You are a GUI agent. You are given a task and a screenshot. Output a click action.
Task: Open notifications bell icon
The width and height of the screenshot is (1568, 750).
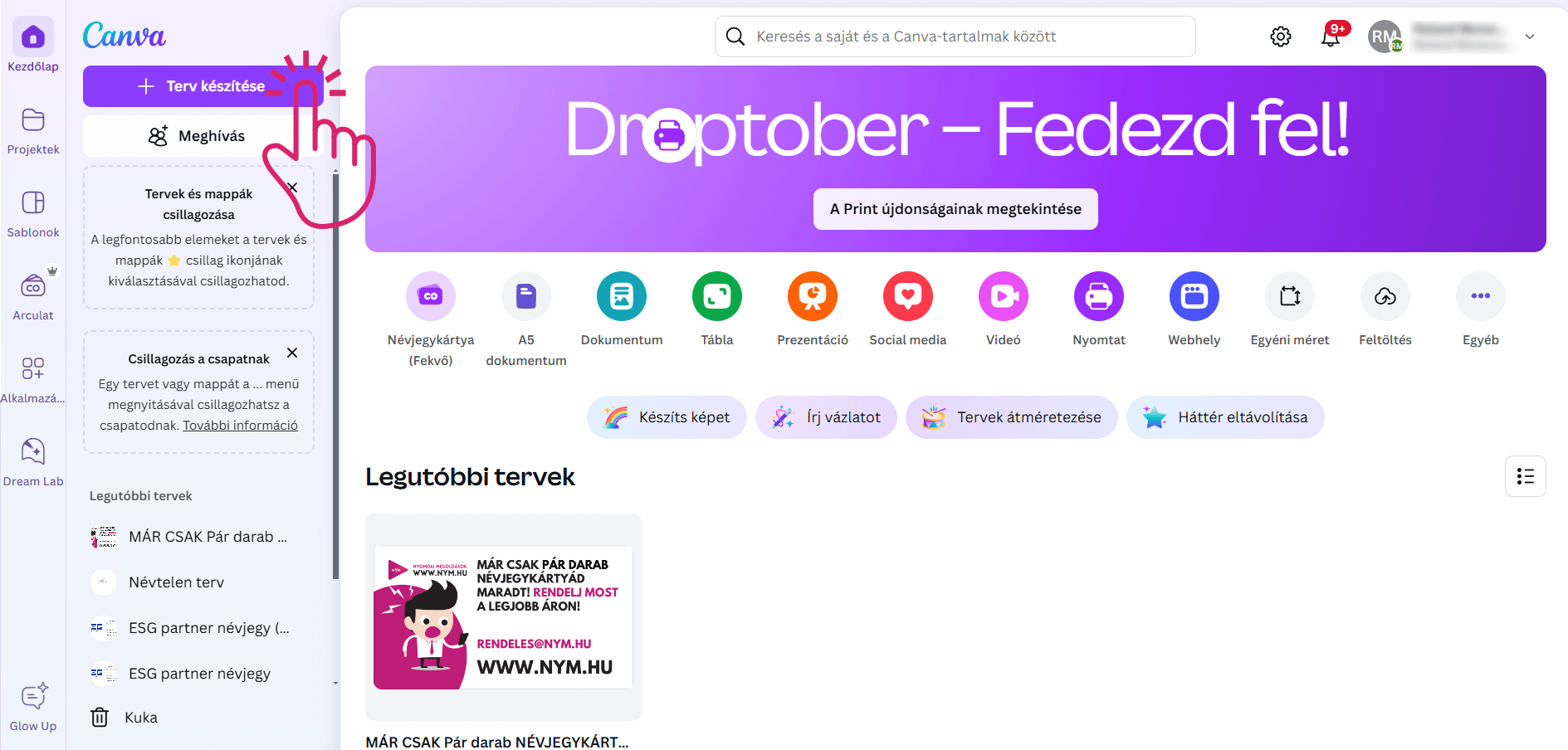(x=1331, y=37)
